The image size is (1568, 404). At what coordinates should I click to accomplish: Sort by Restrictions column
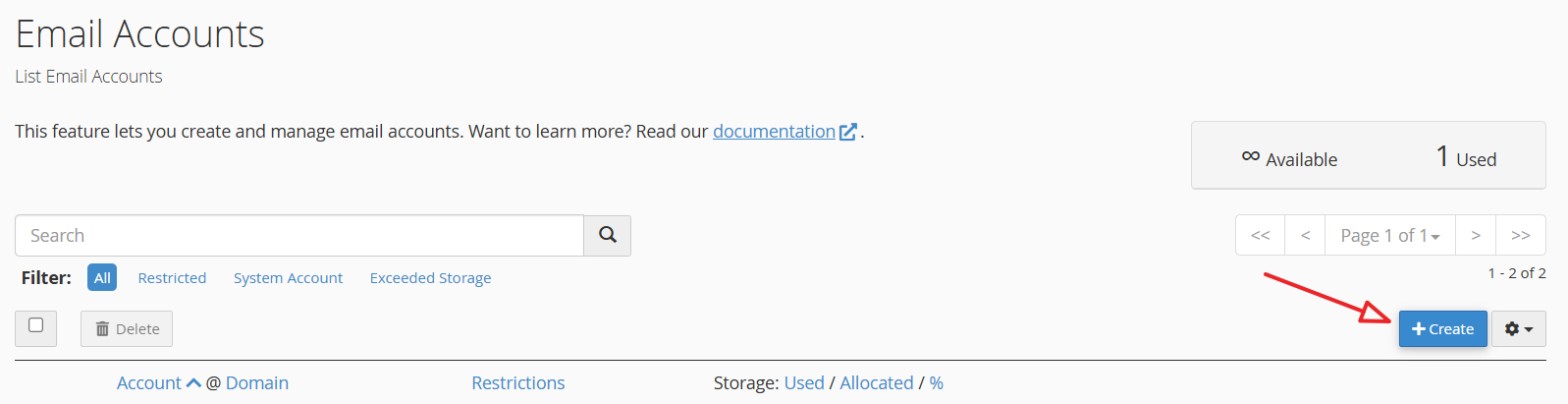517,382
